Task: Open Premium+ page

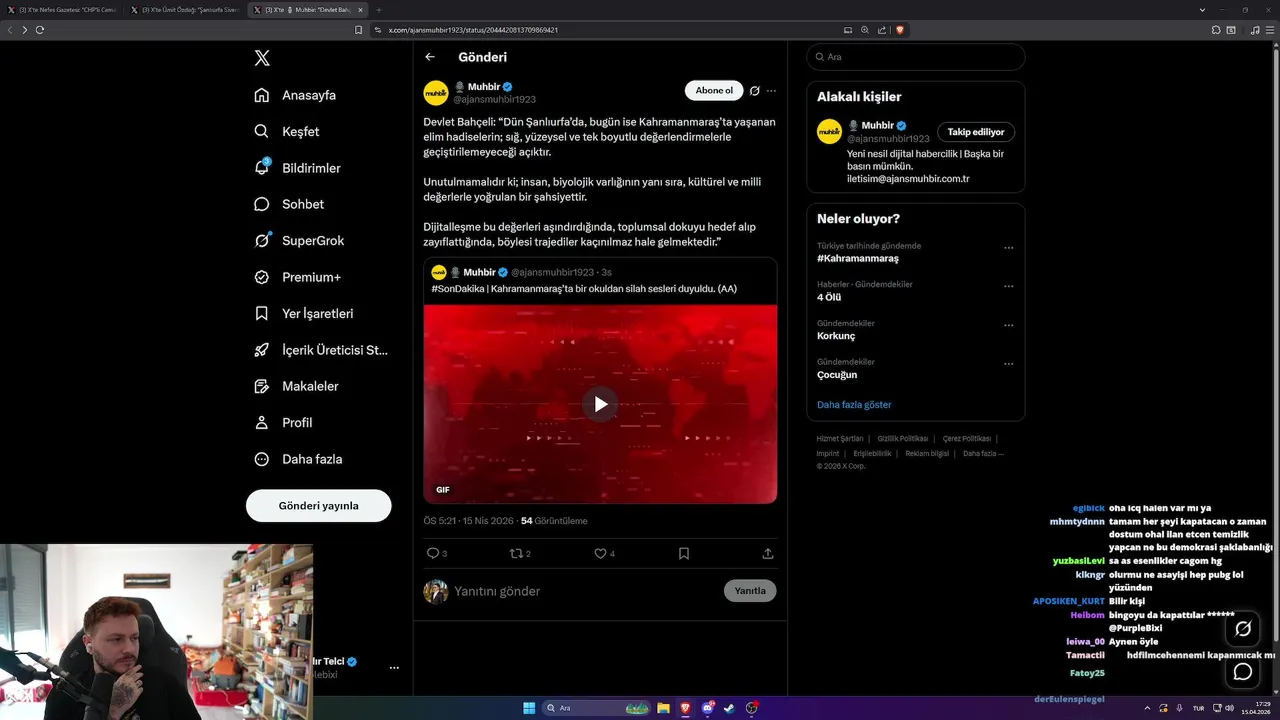Action: coord(297,277)
